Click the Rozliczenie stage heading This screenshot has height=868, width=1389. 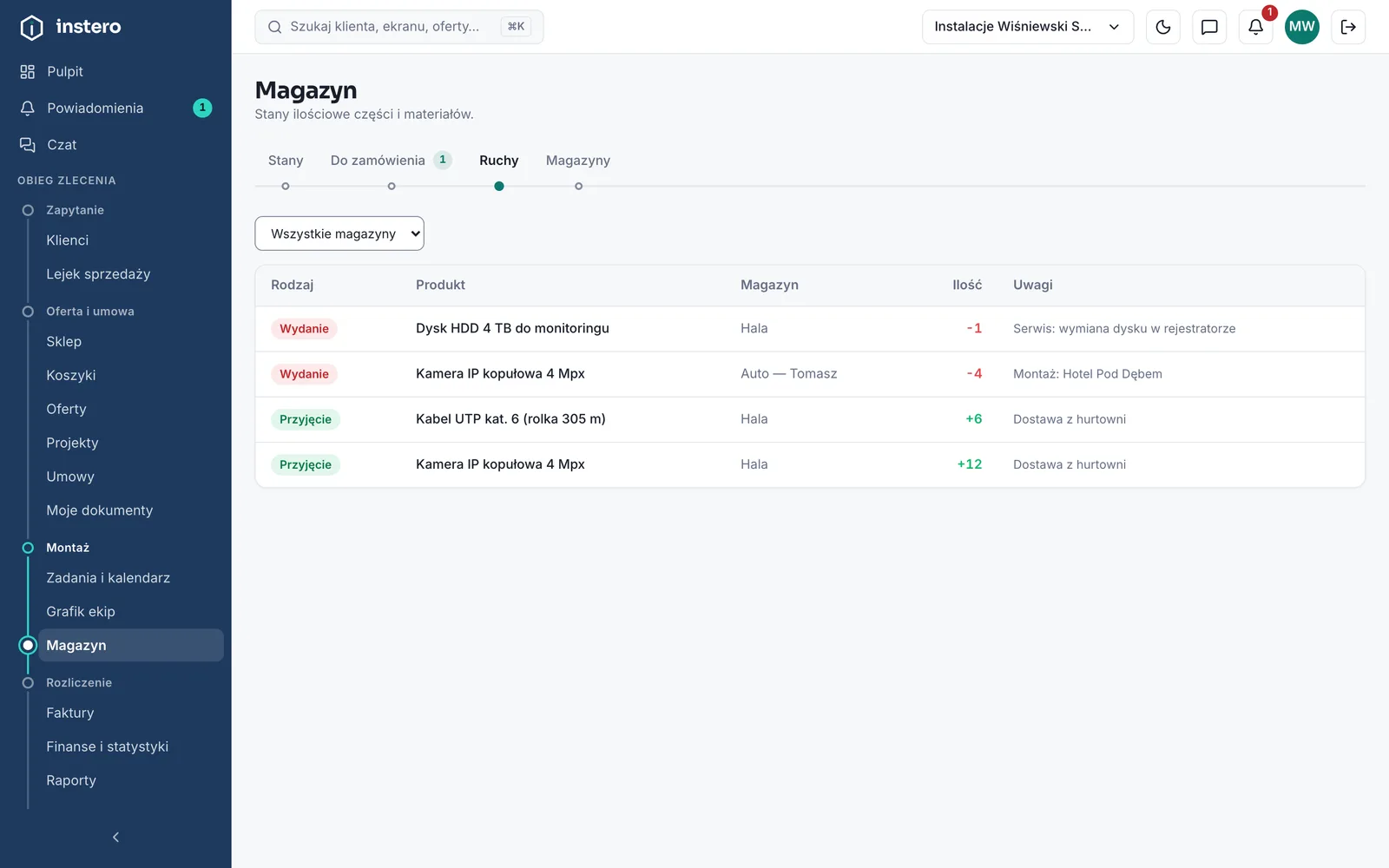(x=79, y=683)
